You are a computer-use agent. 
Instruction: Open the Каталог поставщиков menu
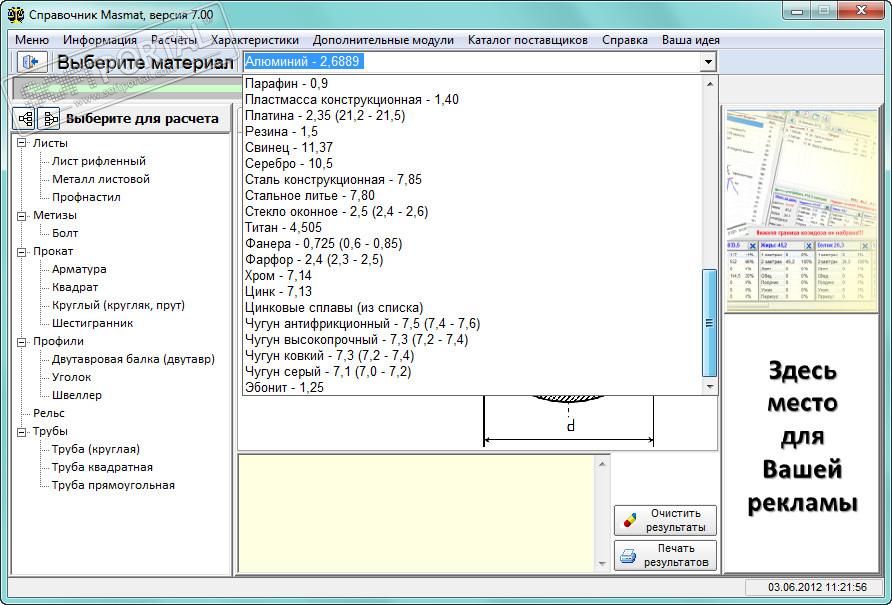tap(527, 40)
